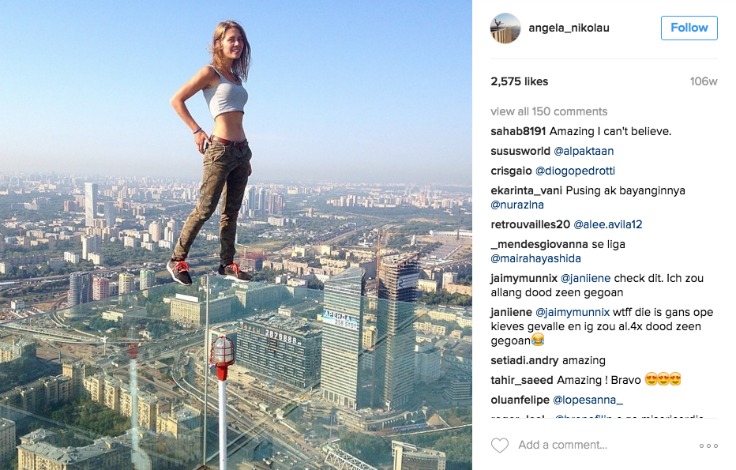Expand view all 150 comments

click(x=549, y=111)
